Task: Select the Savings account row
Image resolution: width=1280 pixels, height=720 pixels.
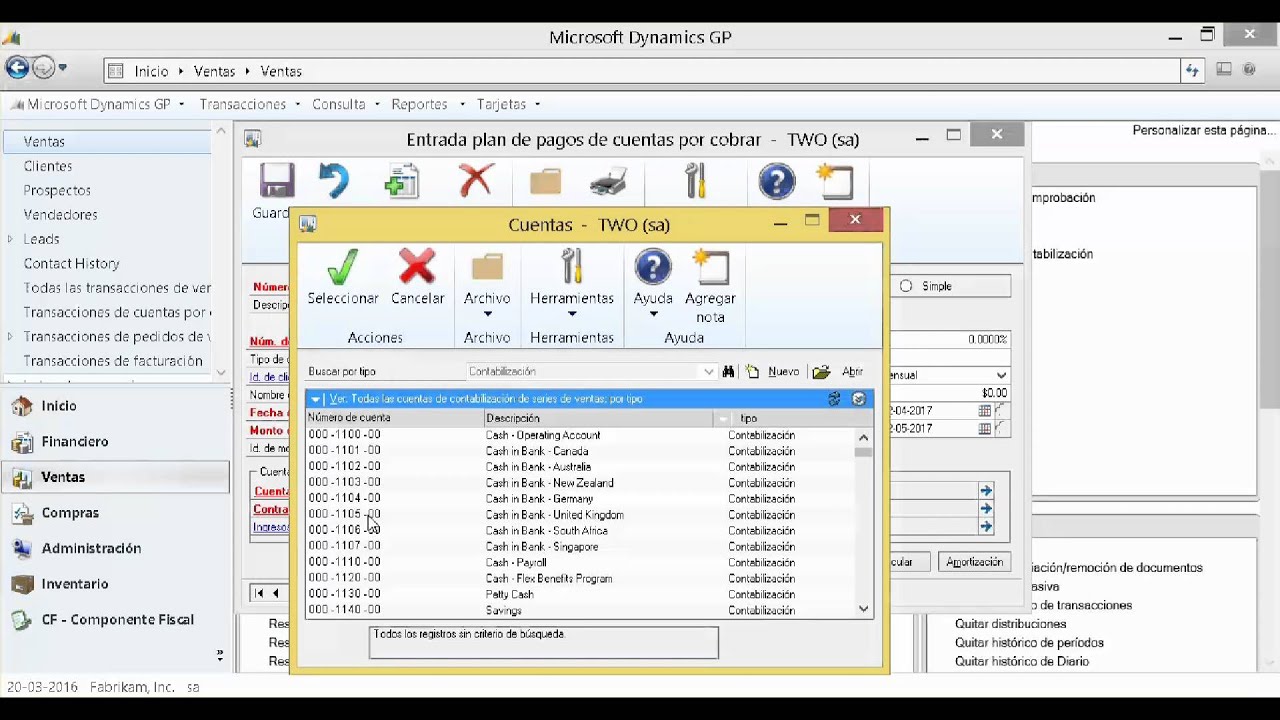Action: pos(580,610)
